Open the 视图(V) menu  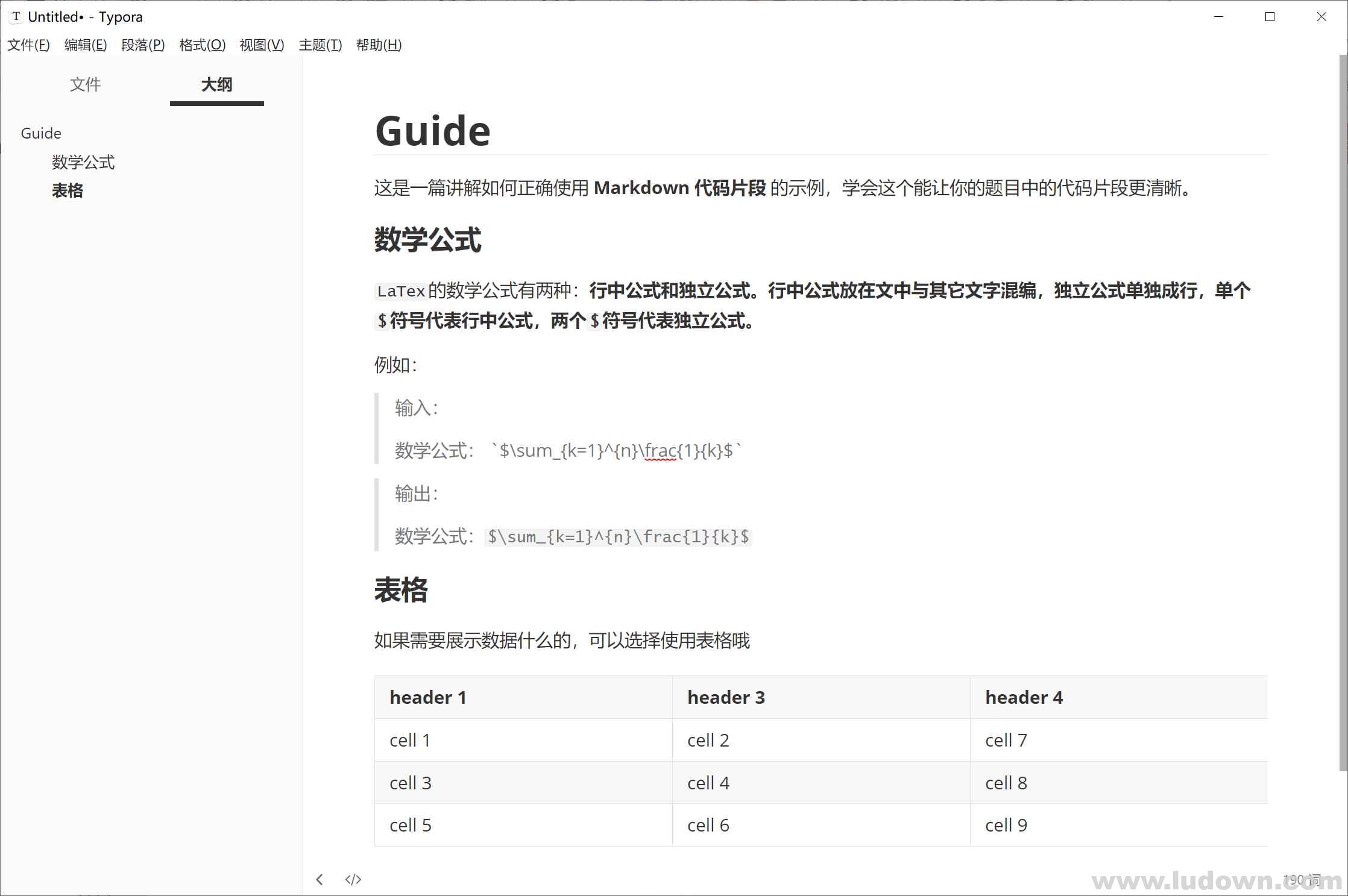pyautogui.click(x=262, y=45)
